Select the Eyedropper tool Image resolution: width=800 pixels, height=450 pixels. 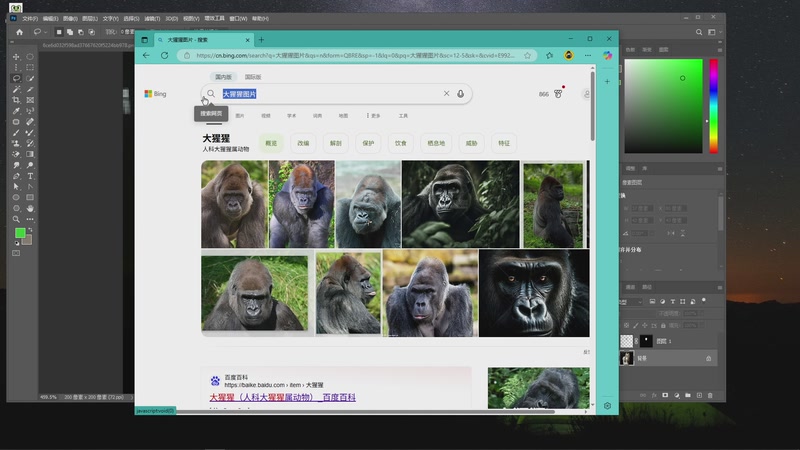point(16,111)
